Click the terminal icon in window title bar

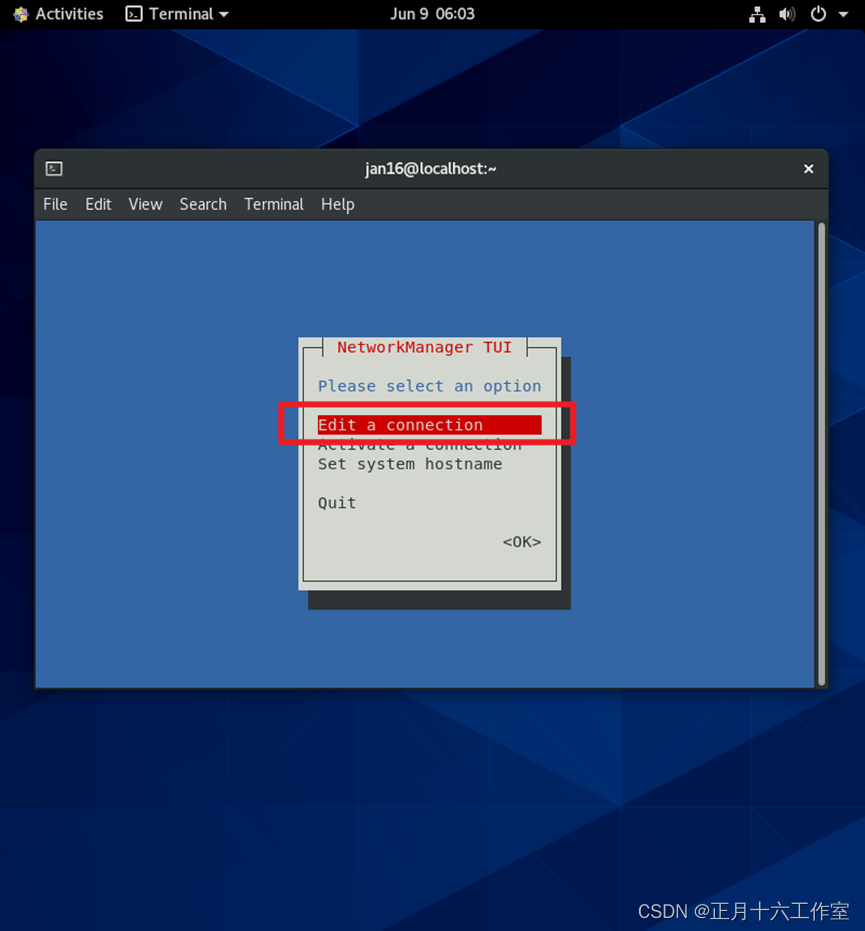pos(54,169)
